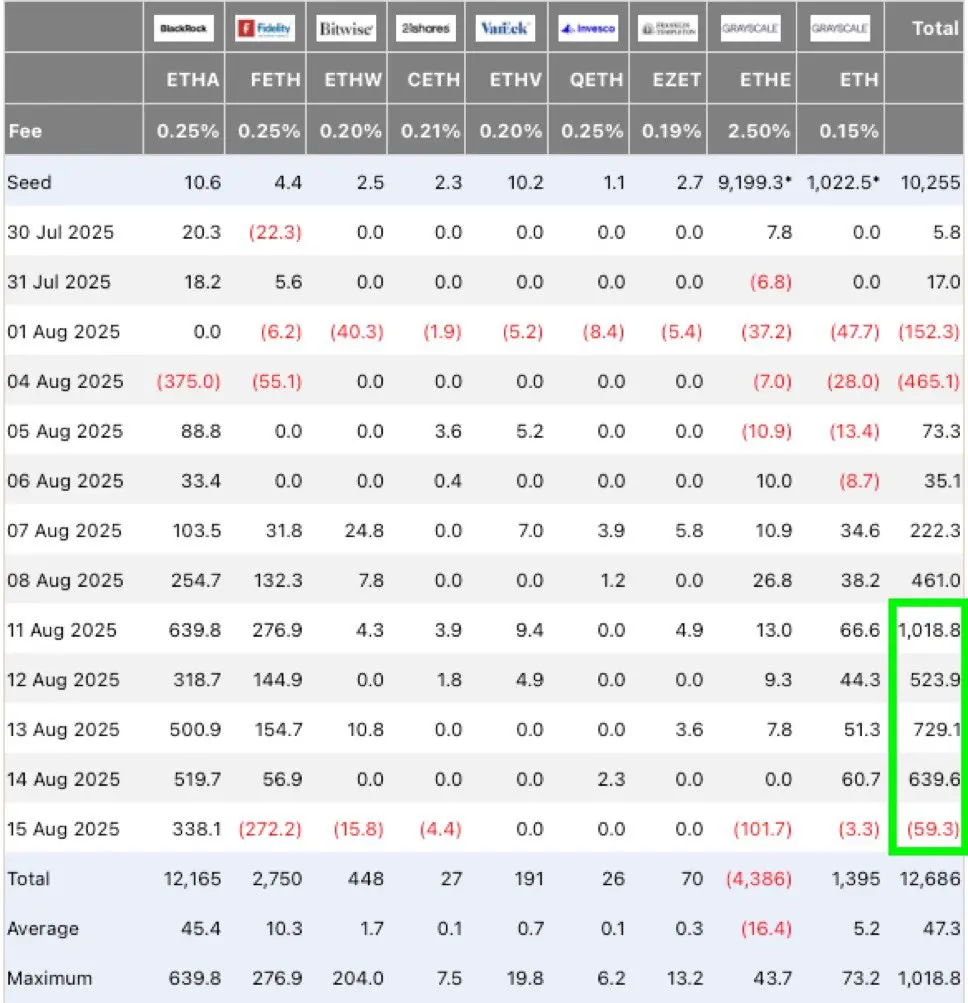968x1003 pixels.
Task: Click the Grayscale logo above ETH
Action: [840, 28]
